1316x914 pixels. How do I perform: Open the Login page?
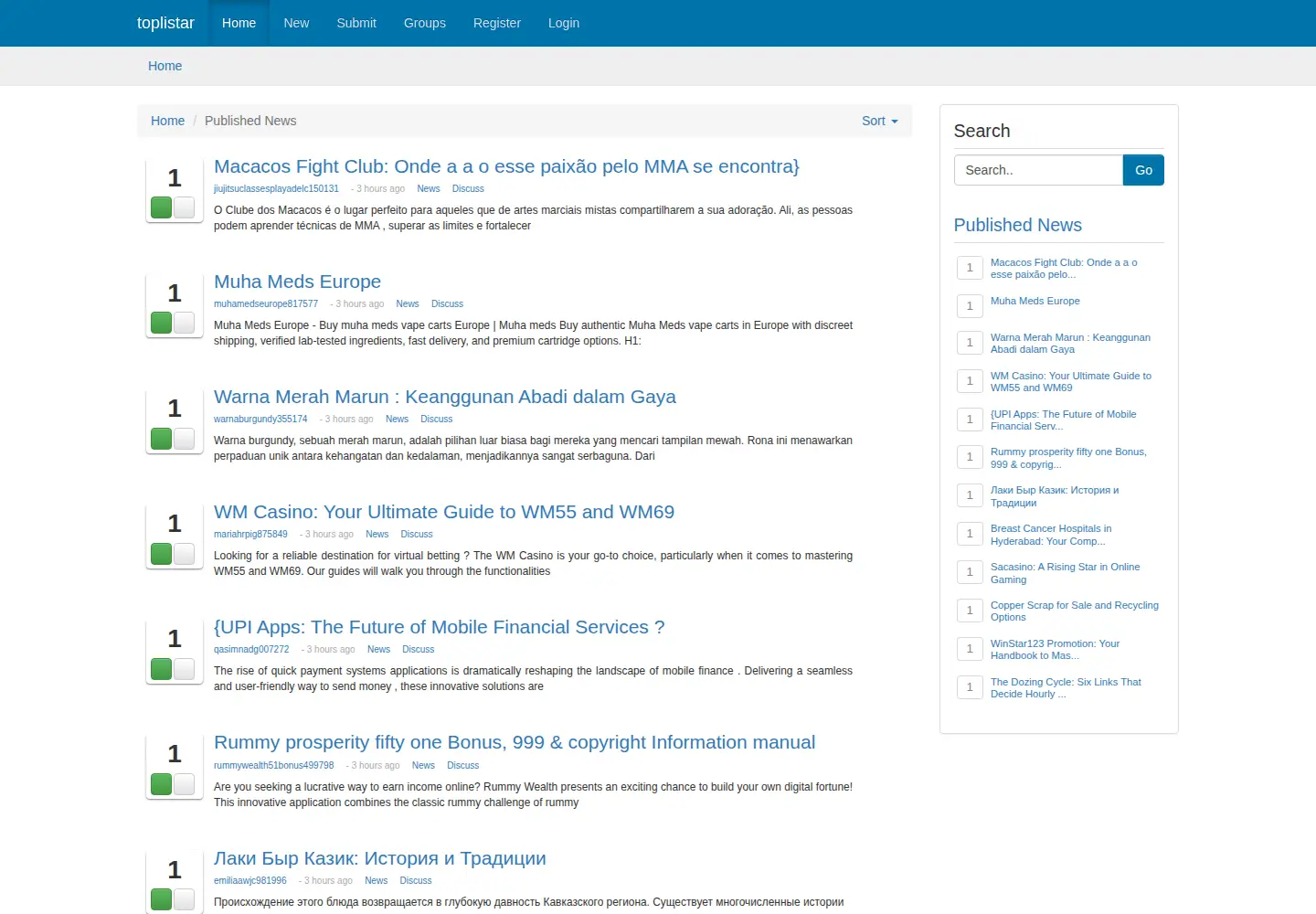[564, 23]
